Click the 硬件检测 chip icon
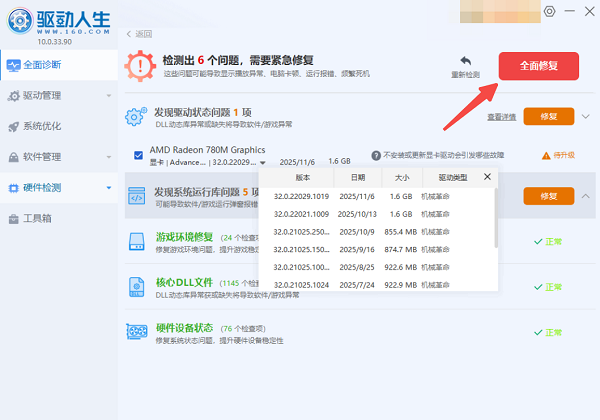This screenshot has height=420, width=600. (x=14, y=188)
